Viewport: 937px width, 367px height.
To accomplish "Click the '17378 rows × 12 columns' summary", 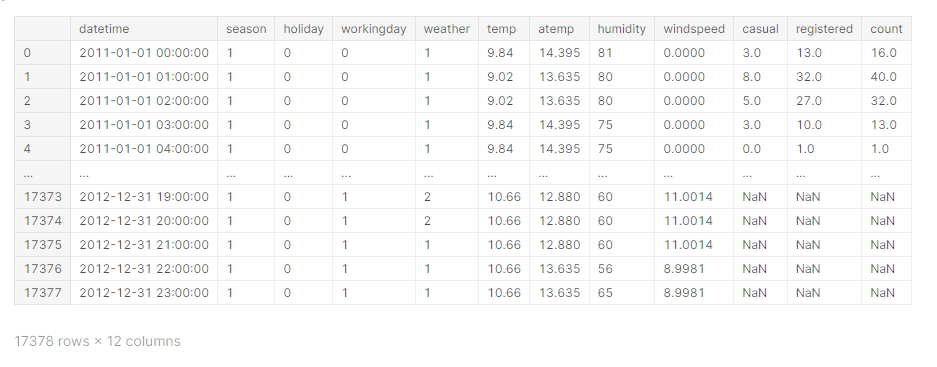I will 97,341.
